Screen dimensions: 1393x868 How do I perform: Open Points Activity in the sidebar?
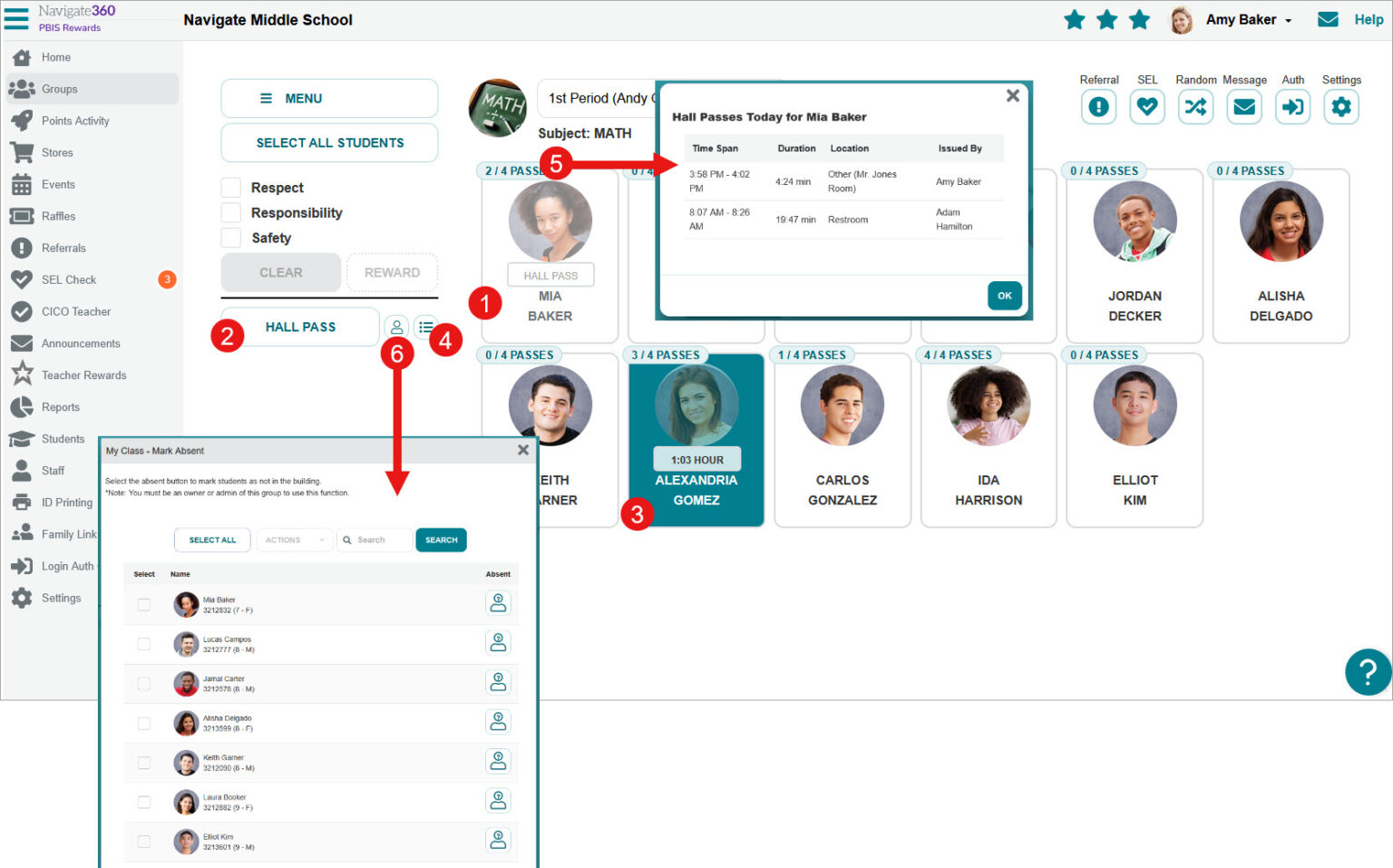click(x=73, y=121)
